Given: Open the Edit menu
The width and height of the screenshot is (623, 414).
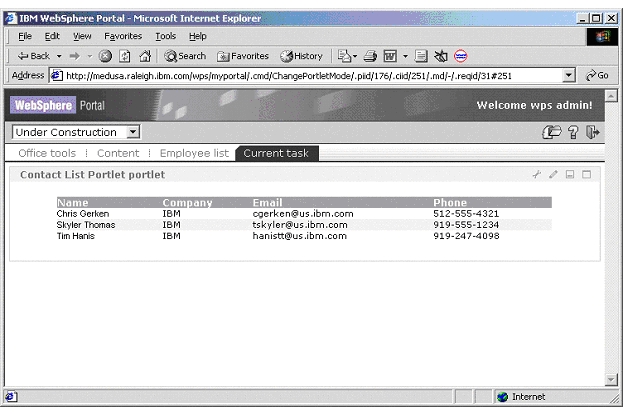Looking at the screenshot, I should (x=52, y=36).
